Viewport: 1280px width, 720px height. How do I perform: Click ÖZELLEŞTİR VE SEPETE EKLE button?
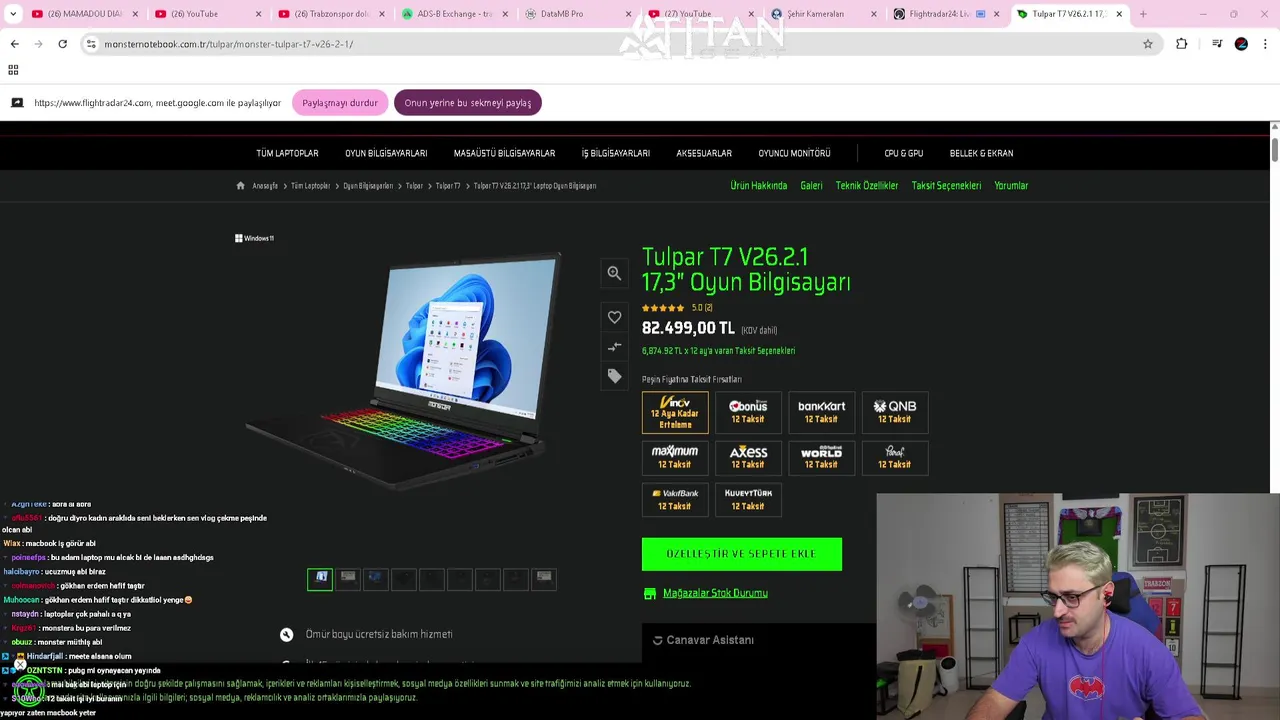coord(742,554)
